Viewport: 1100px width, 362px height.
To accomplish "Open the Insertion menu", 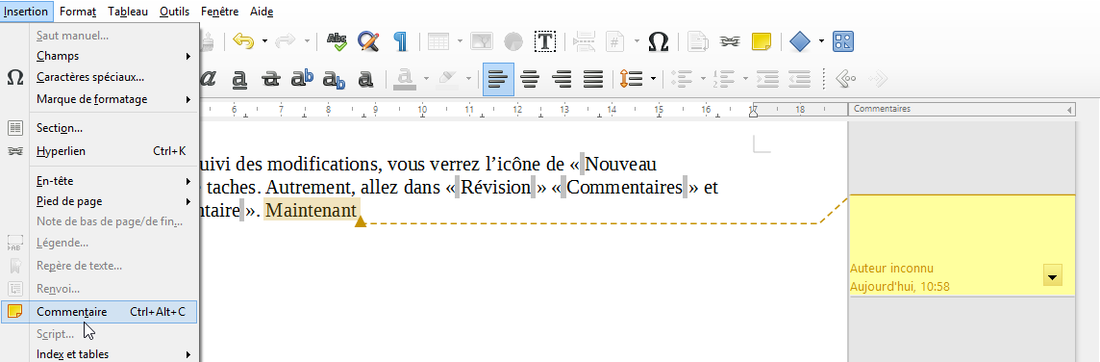I will click(x=26, y=11).
